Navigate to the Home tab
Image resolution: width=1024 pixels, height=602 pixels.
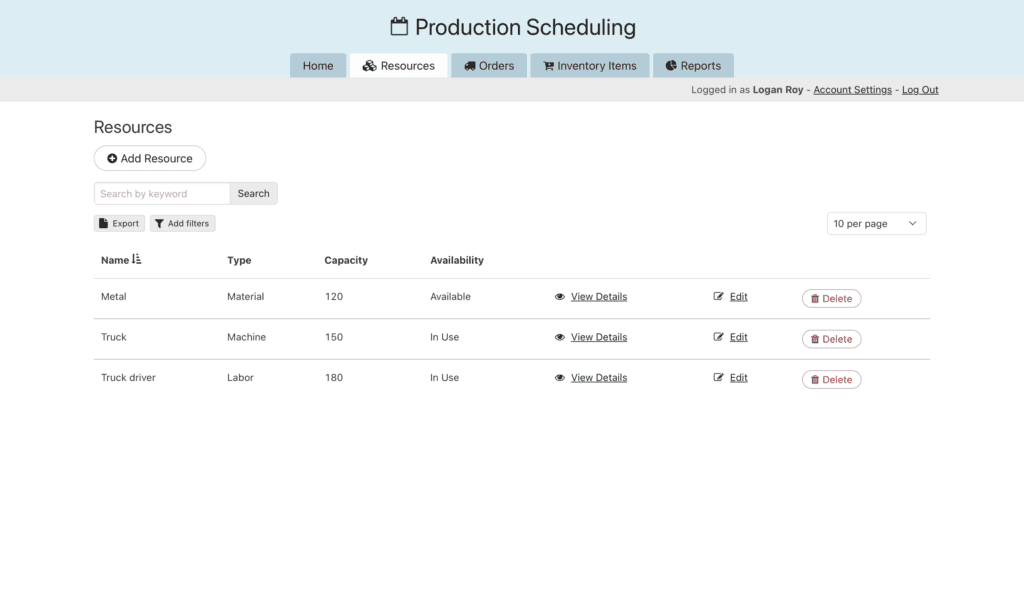(x=318, y=66)
